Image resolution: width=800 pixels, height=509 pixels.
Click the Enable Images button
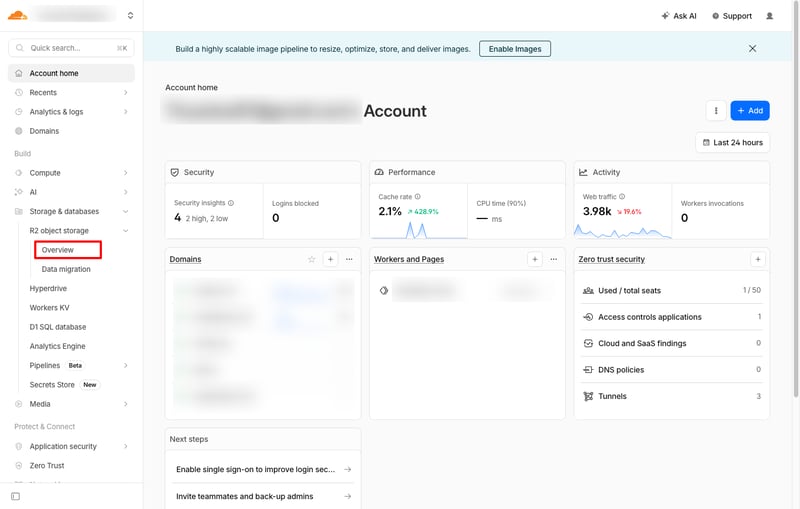click(x=515, y=48)
